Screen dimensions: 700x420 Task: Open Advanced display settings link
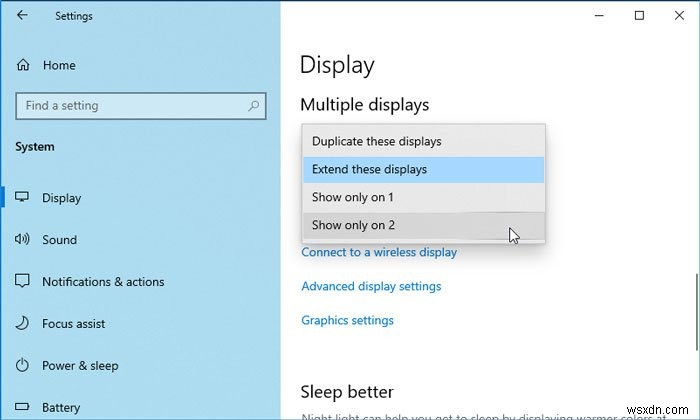coord(371,286)
